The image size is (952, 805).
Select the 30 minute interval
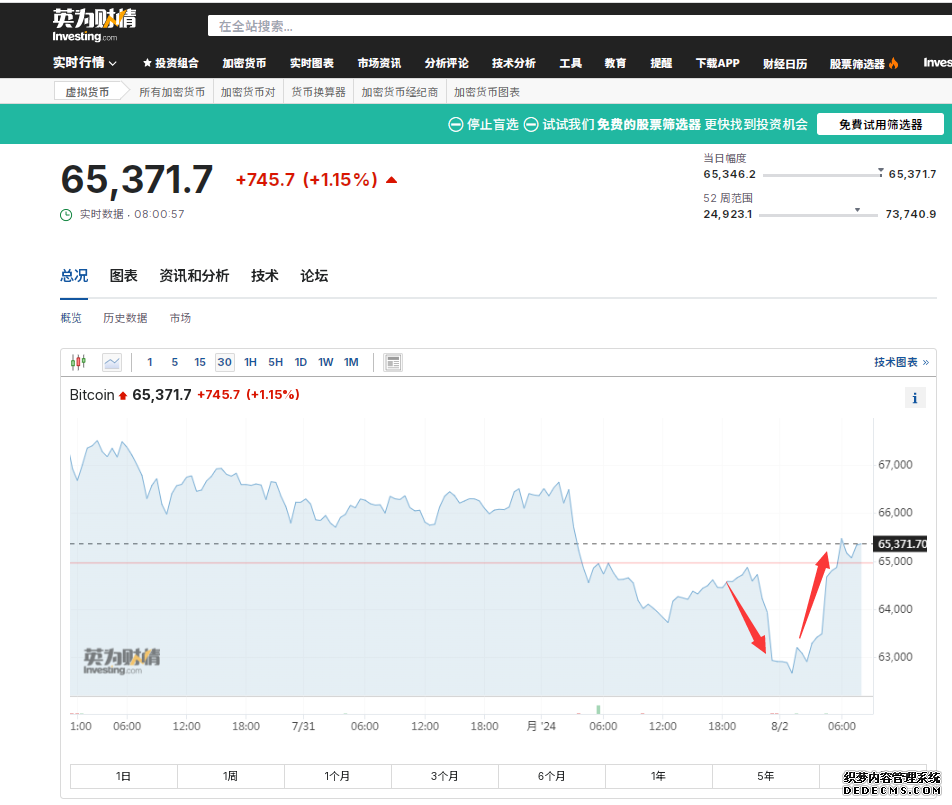[225, 362]
